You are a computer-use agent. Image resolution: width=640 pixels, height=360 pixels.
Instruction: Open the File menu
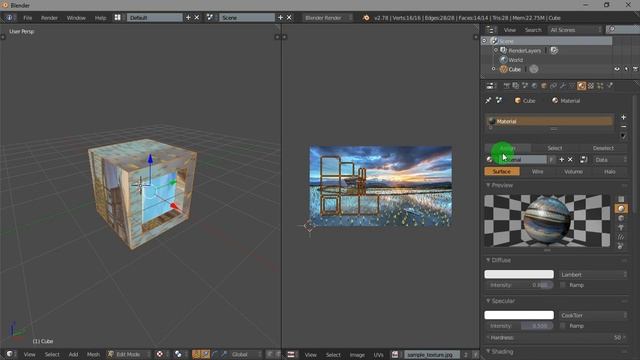click(x=27, y=18)
